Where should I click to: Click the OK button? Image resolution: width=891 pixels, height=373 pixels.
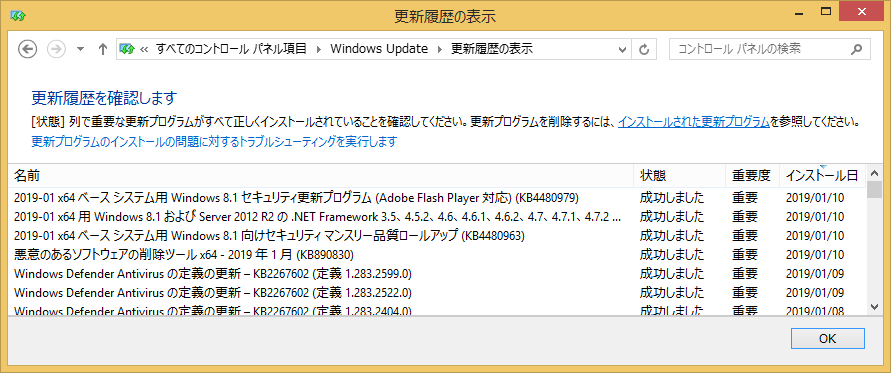[x=827, y=338]
